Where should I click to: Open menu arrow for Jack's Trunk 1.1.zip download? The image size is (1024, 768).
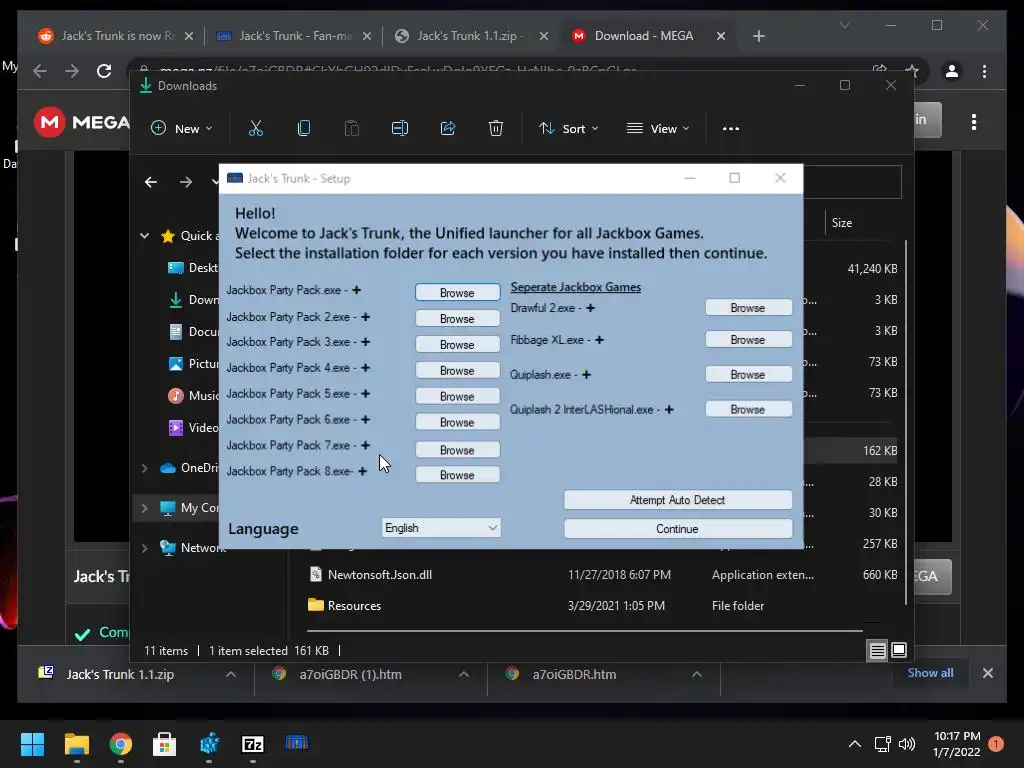click(x=231, y=674)
